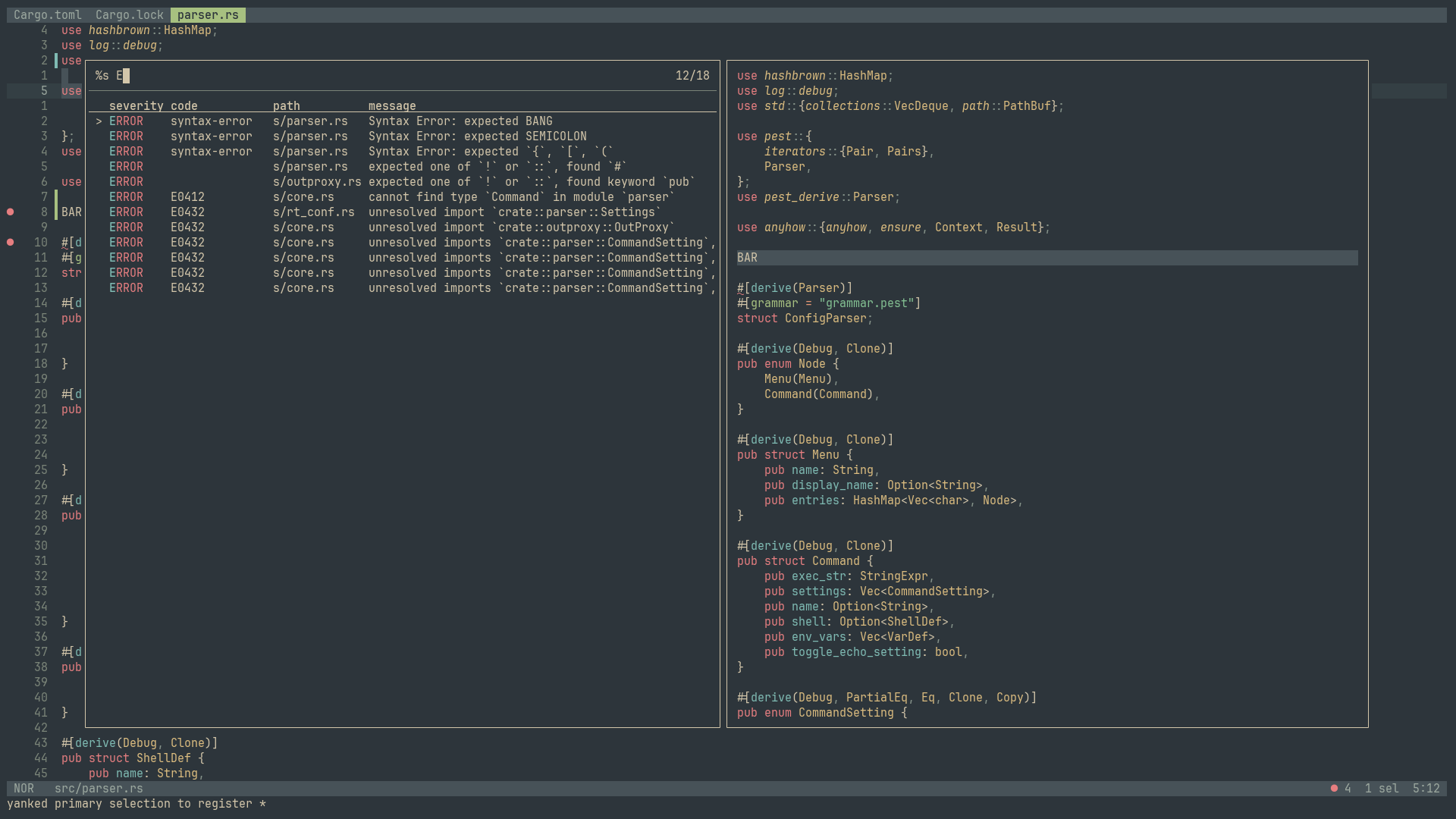This screenshot has height=819, width=1456.
Task: Click the selection marker beside the first ERROR row
Action: [x=99, y=121]
